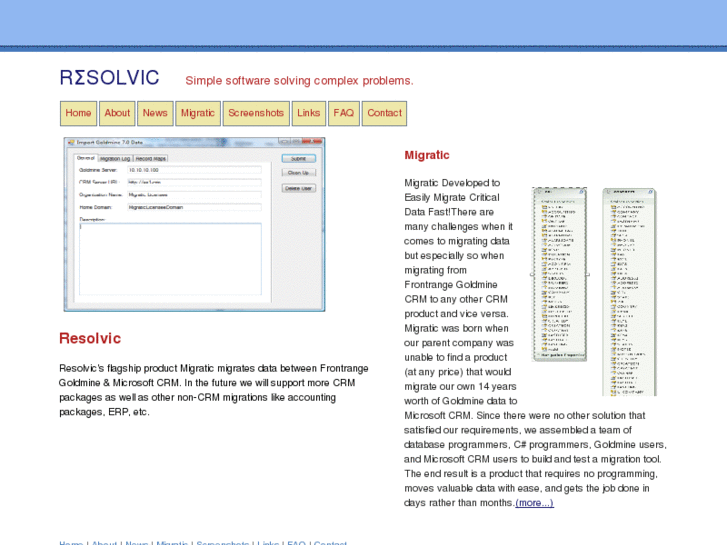
Task: Click the footer FAQ link
Action: point(296,542)
